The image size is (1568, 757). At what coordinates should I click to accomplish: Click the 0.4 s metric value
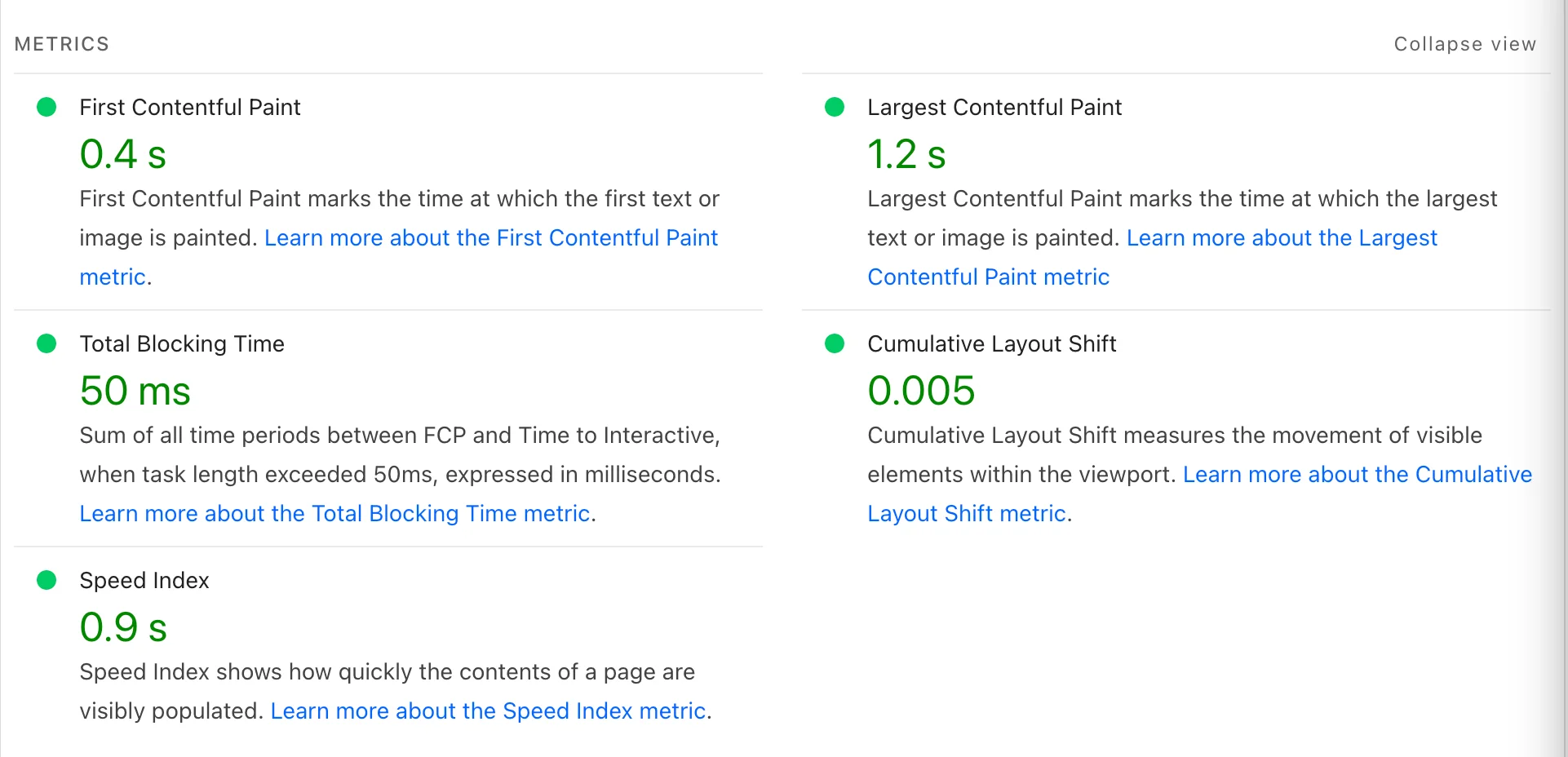point(122,154)
